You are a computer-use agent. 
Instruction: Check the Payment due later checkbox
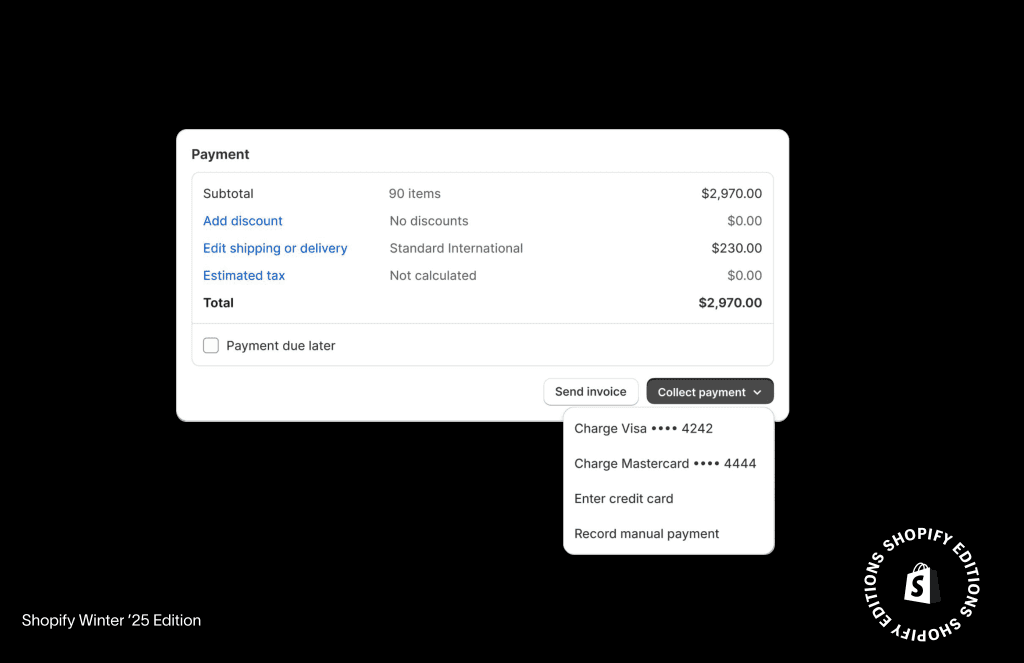[x=211, y=346]
